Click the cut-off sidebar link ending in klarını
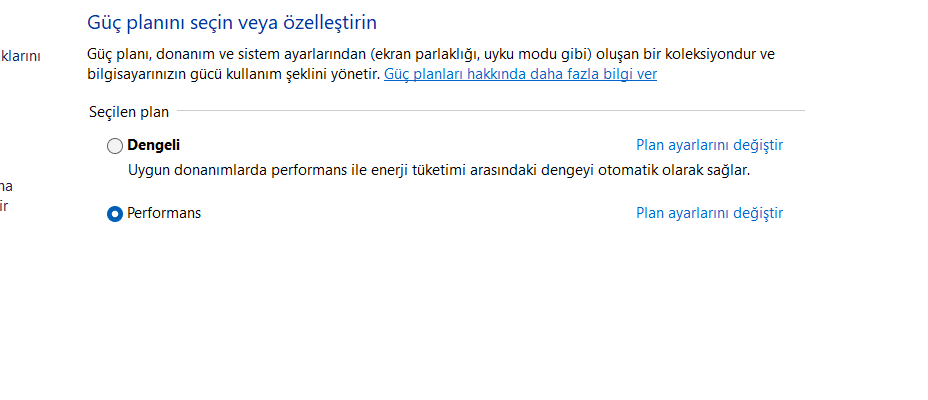 (20, 56)
